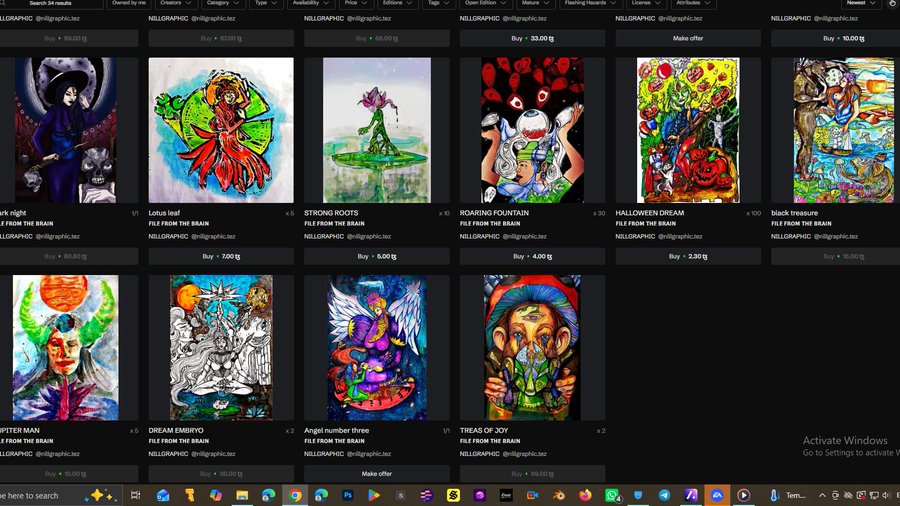Open the Editions filter dropdown
900x506 pixels.
click(x=398, y=3)
